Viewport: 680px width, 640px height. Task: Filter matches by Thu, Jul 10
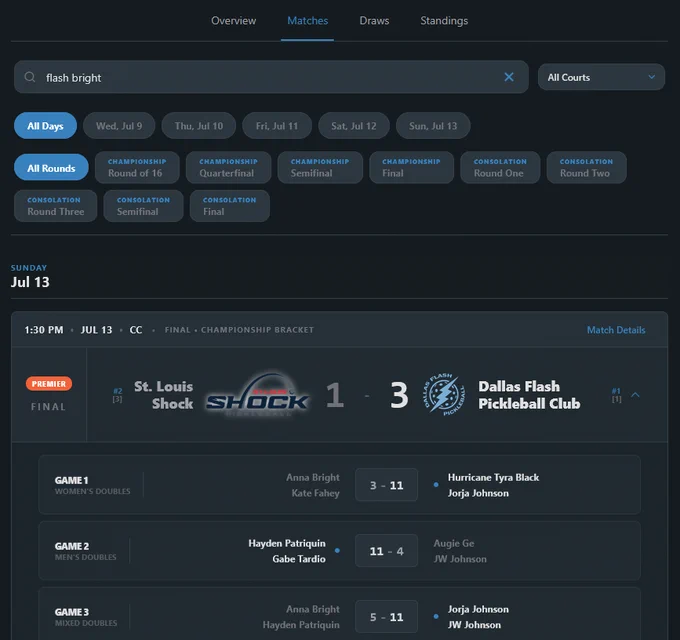click(199, 126)
